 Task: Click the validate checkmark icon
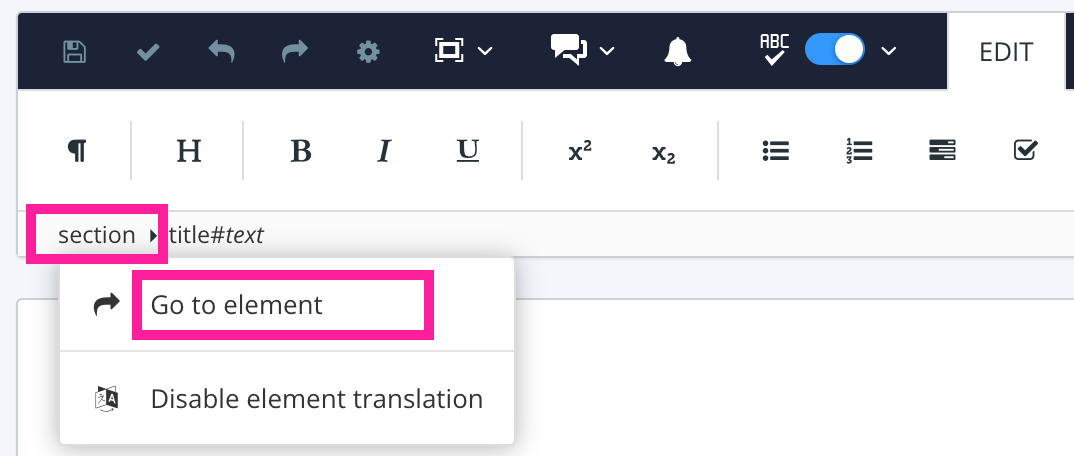(148, 51)
